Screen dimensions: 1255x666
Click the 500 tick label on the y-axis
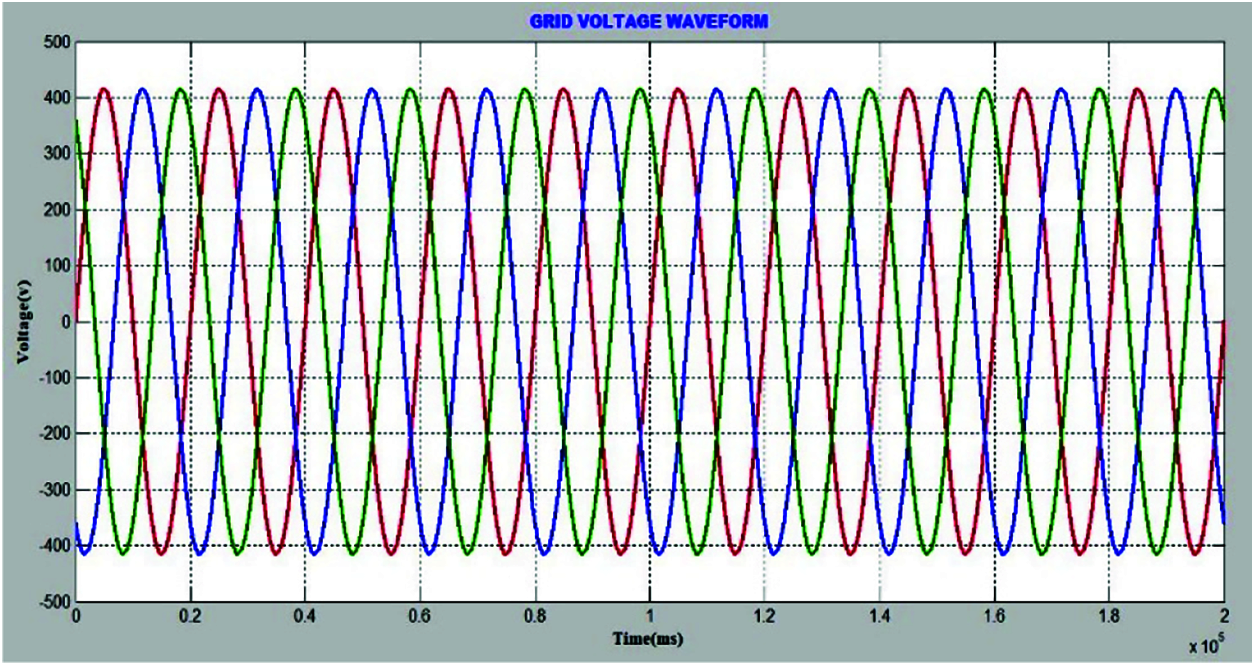coord(54,42)
